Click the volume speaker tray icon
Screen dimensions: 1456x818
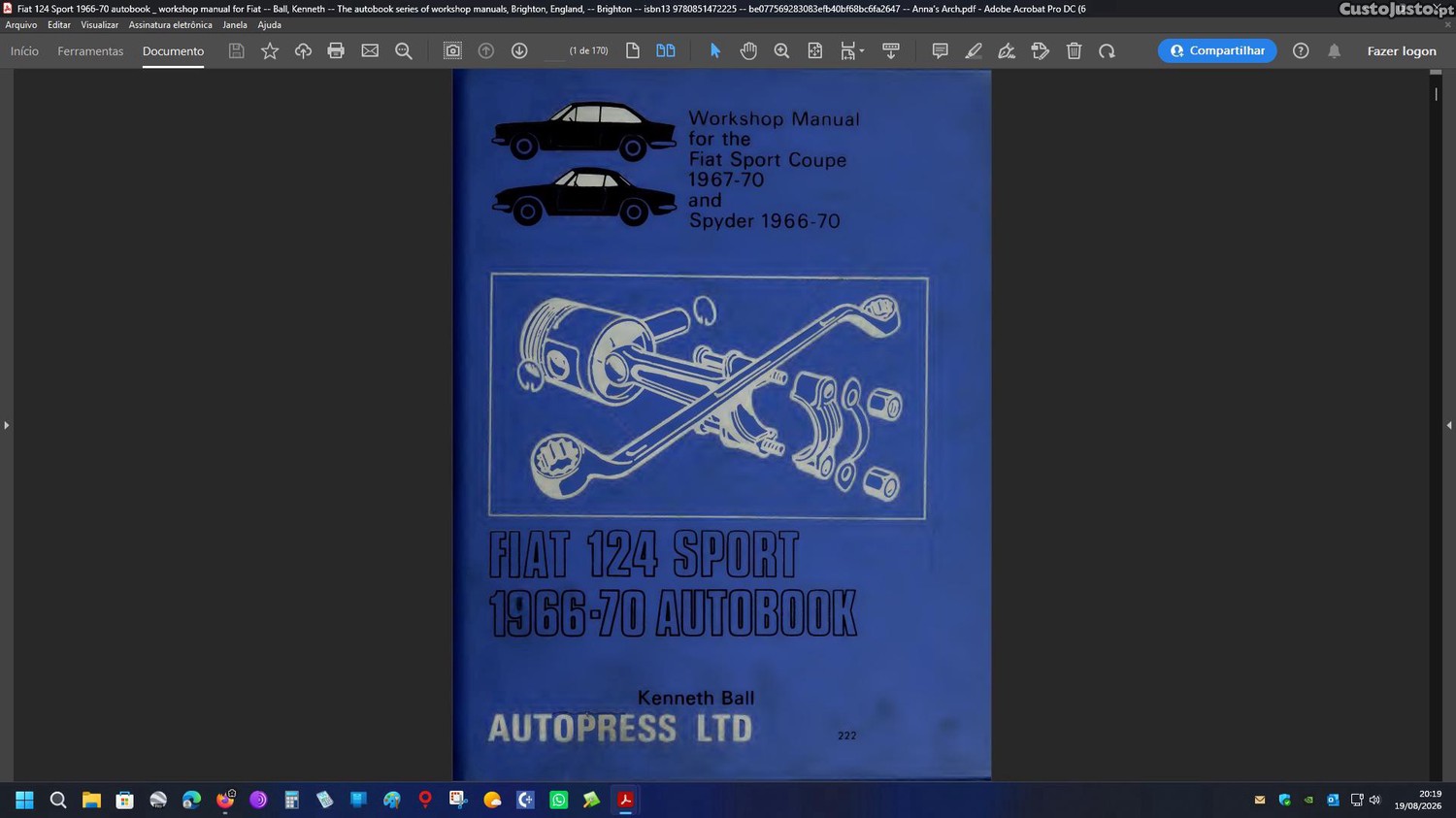click(x=1374, y=801)
